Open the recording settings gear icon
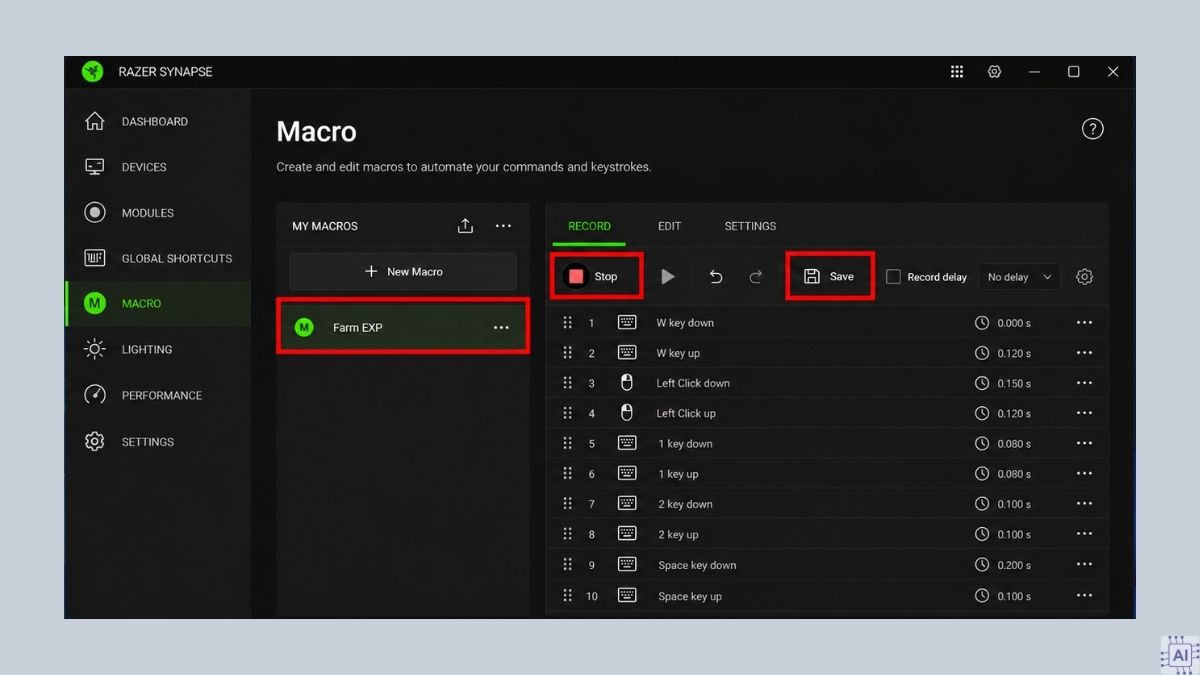Image resolution: width=1200 pixels, height=675 pixels. click(x=1085, y=277)
